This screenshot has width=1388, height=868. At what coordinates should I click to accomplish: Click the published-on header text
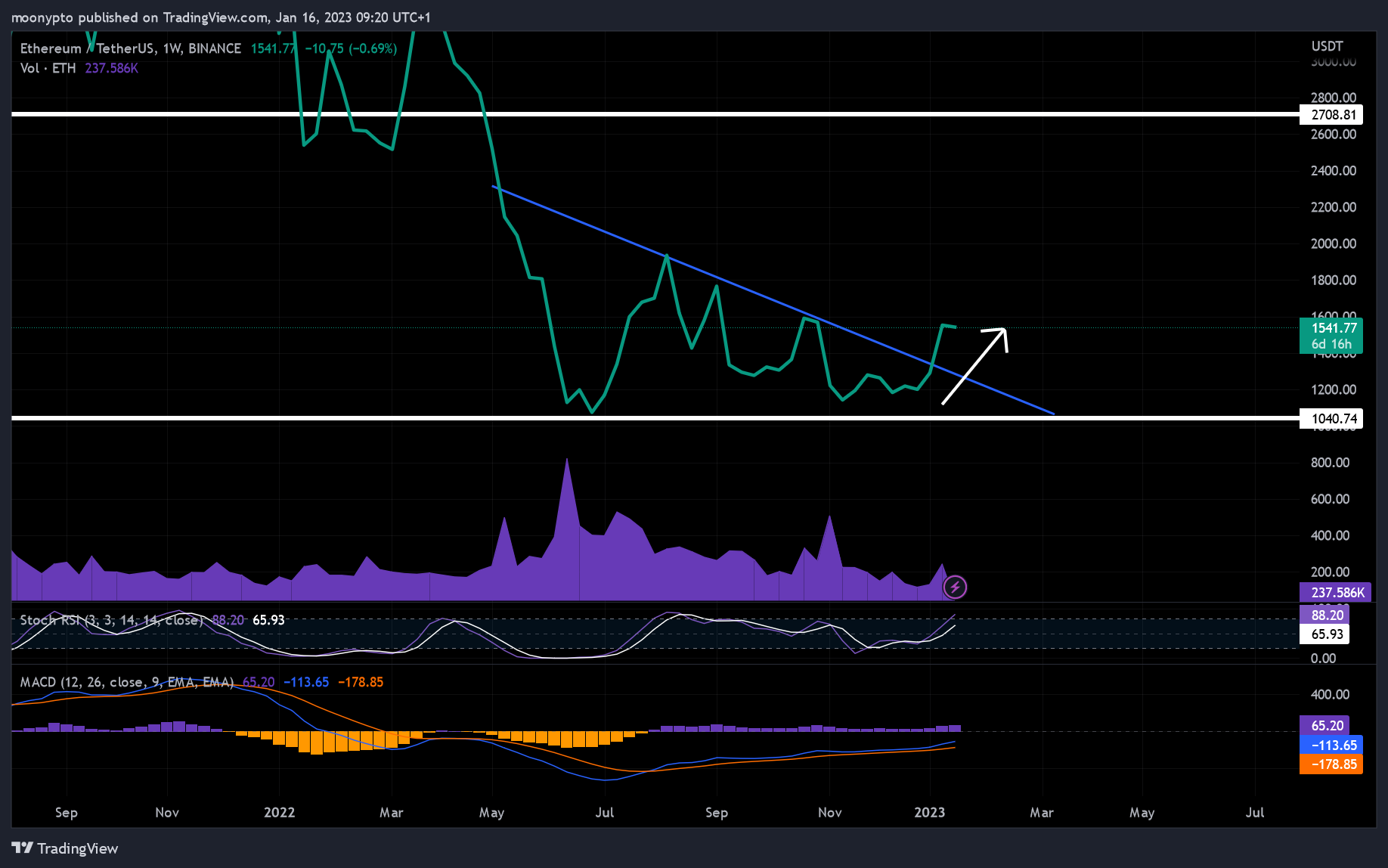click(x=221, y=17)
